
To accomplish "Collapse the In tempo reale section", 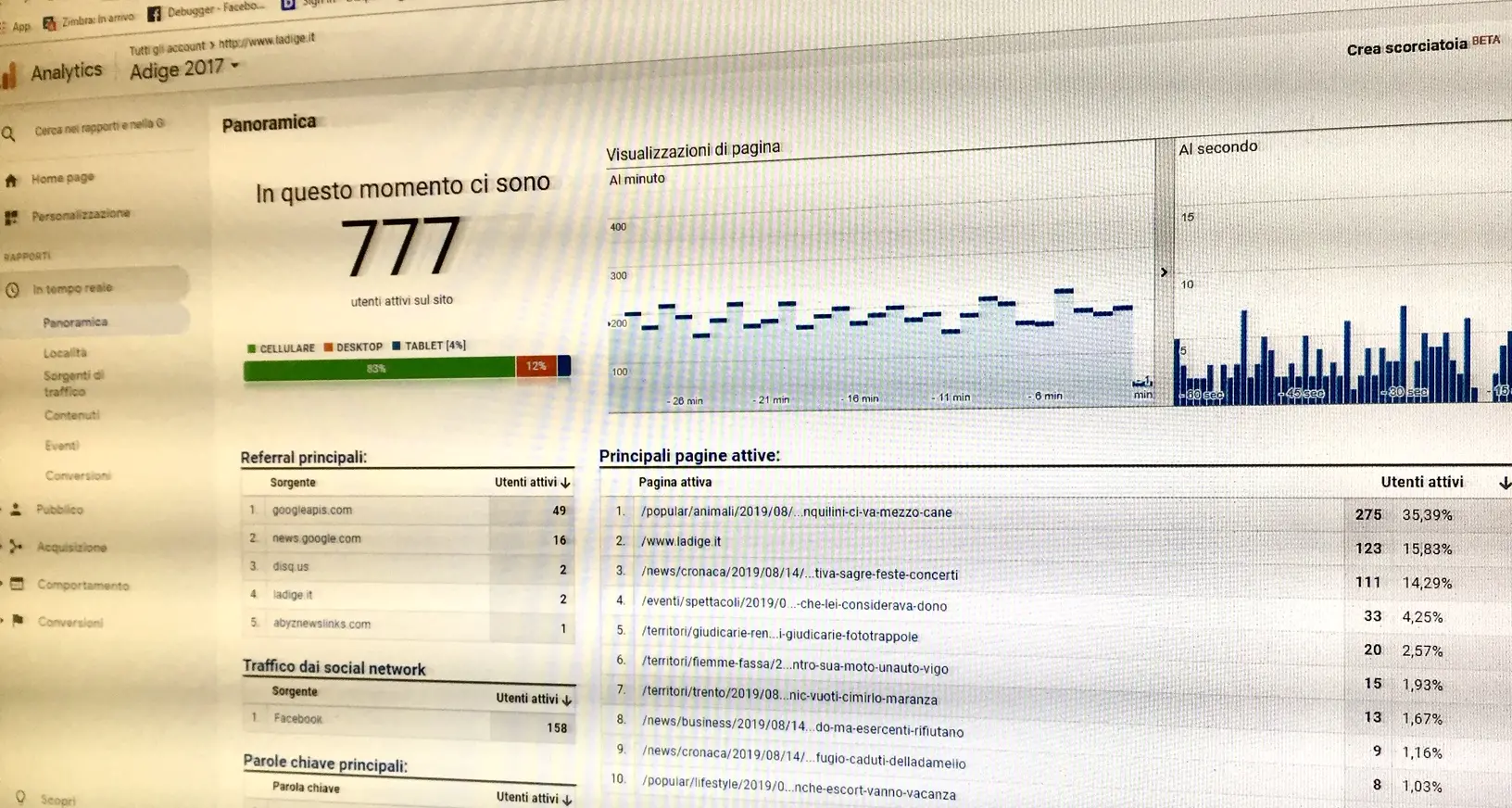I will 72,288.
